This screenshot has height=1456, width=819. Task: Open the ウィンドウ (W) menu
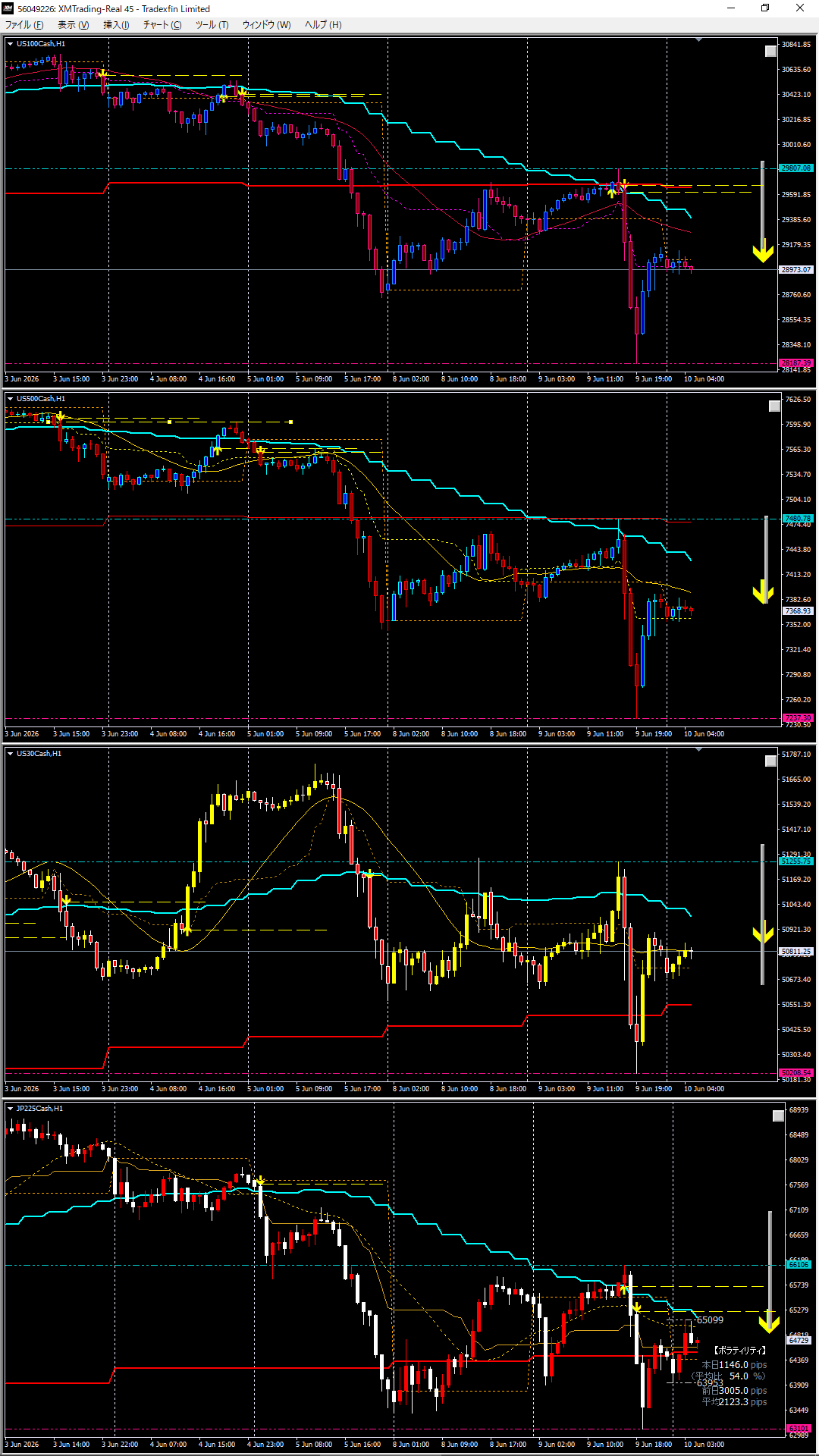click(266, 25)
